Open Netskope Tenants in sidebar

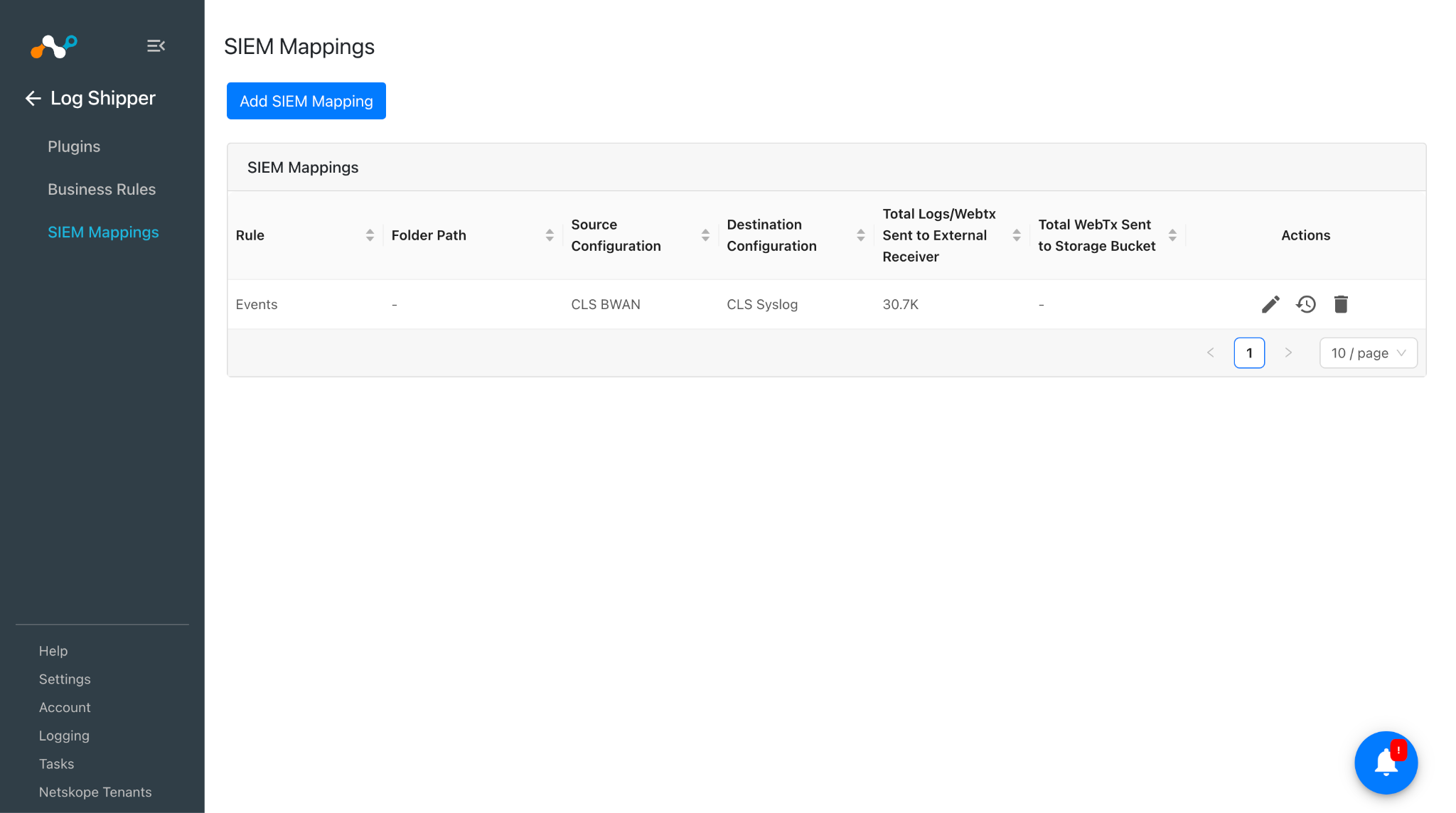coord(95,792)
